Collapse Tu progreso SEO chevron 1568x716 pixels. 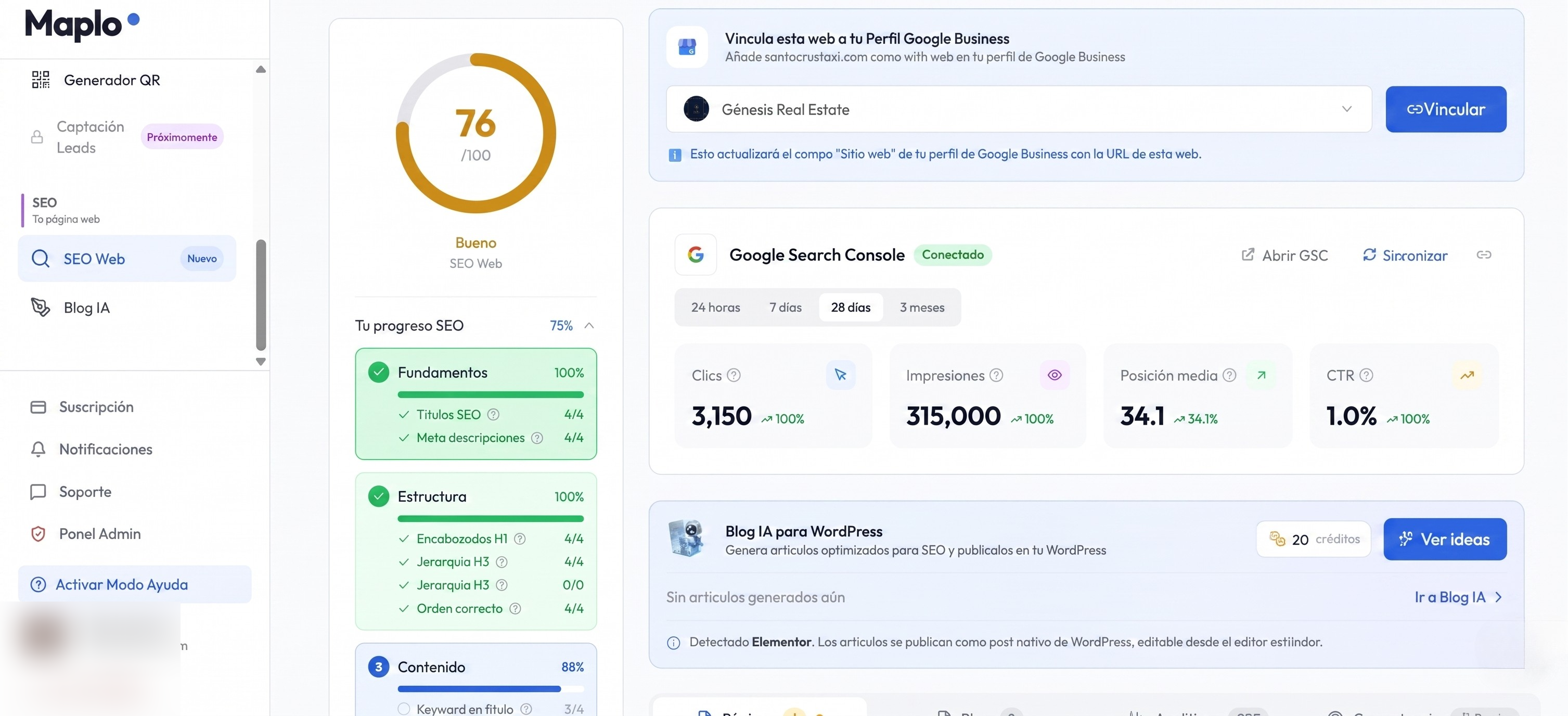(588, 326)
